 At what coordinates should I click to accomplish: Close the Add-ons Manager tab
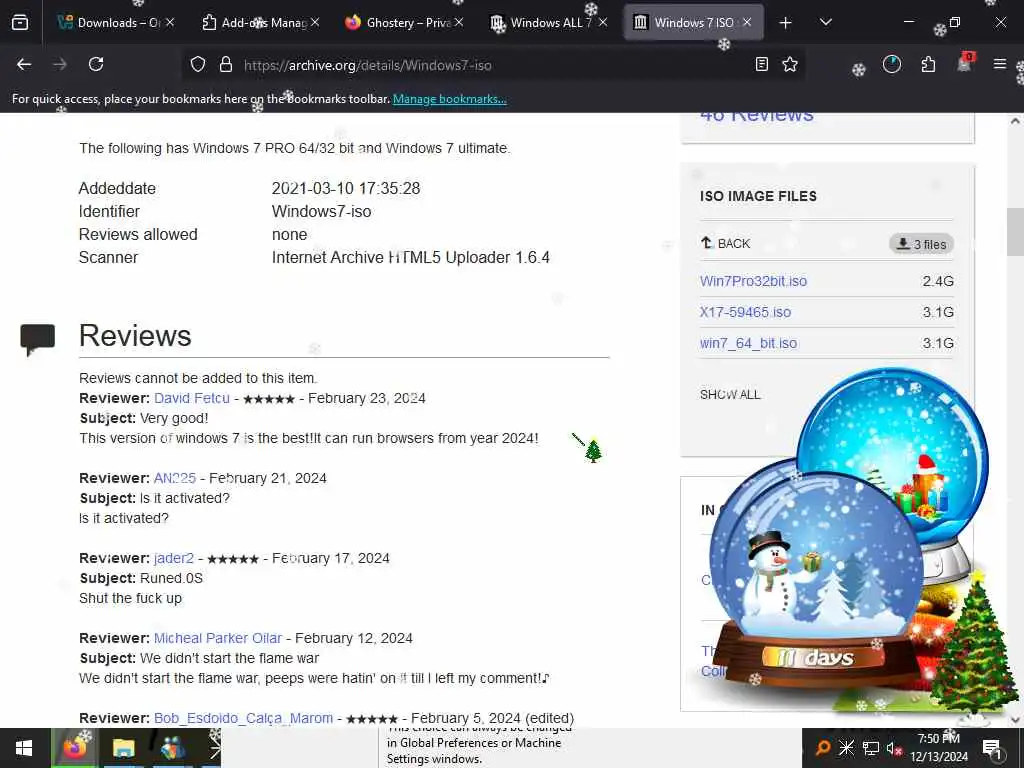coord(315,22)
